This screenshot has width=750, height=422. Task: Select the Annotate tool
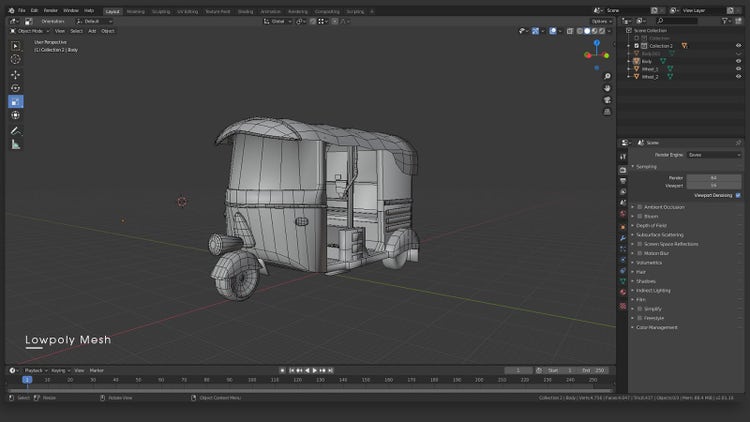[15, 130]
